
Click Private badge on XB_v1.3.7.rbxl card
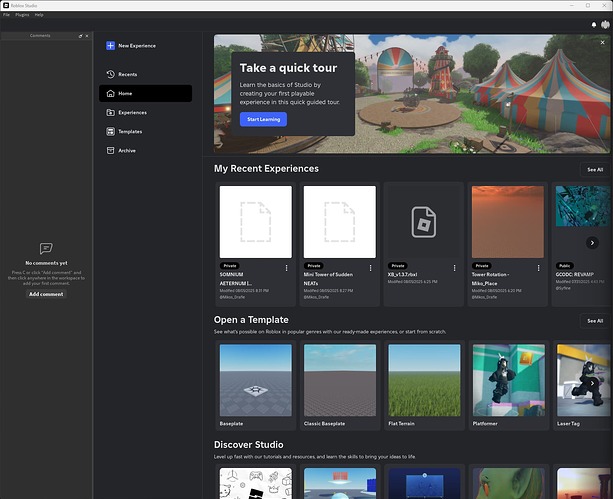398,266
